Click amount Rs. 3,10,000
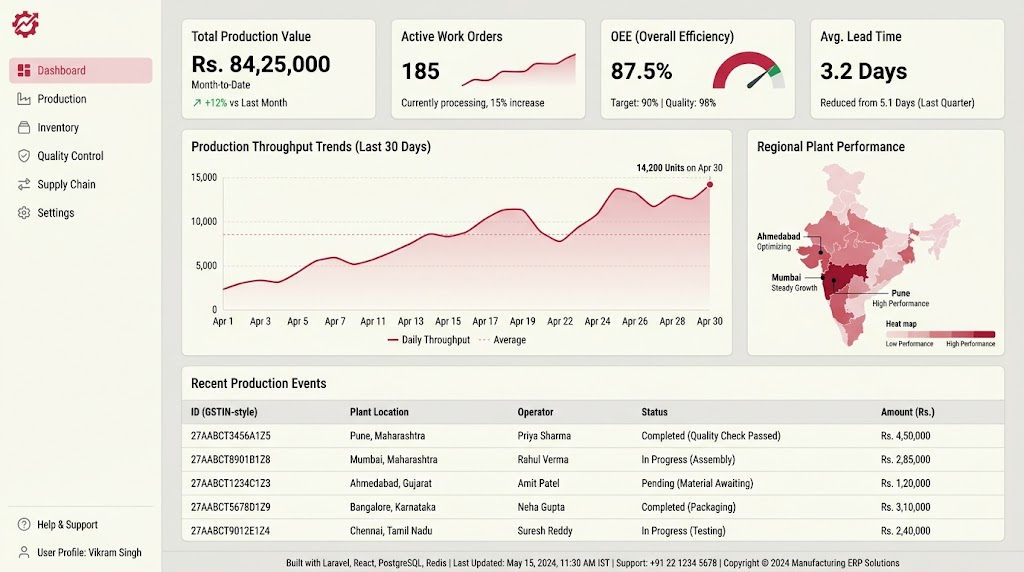1024x572 pixels. click(x=905, y=507)
